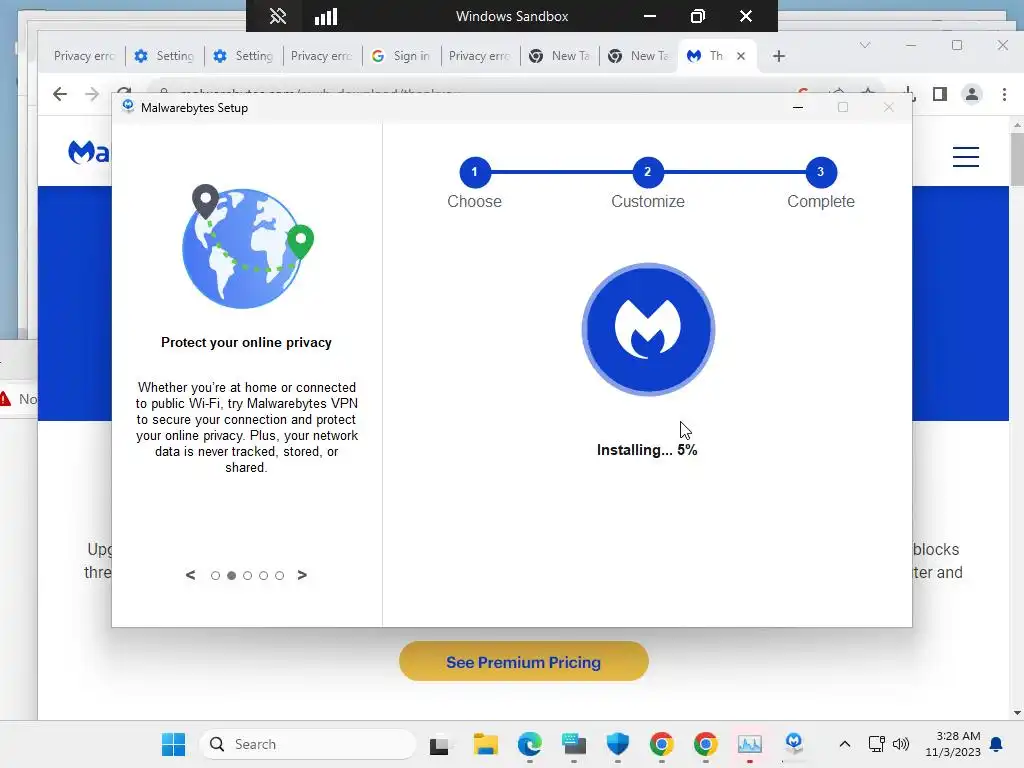
Task: Click Chrome back arrow
Action: [x=59, y=94]
